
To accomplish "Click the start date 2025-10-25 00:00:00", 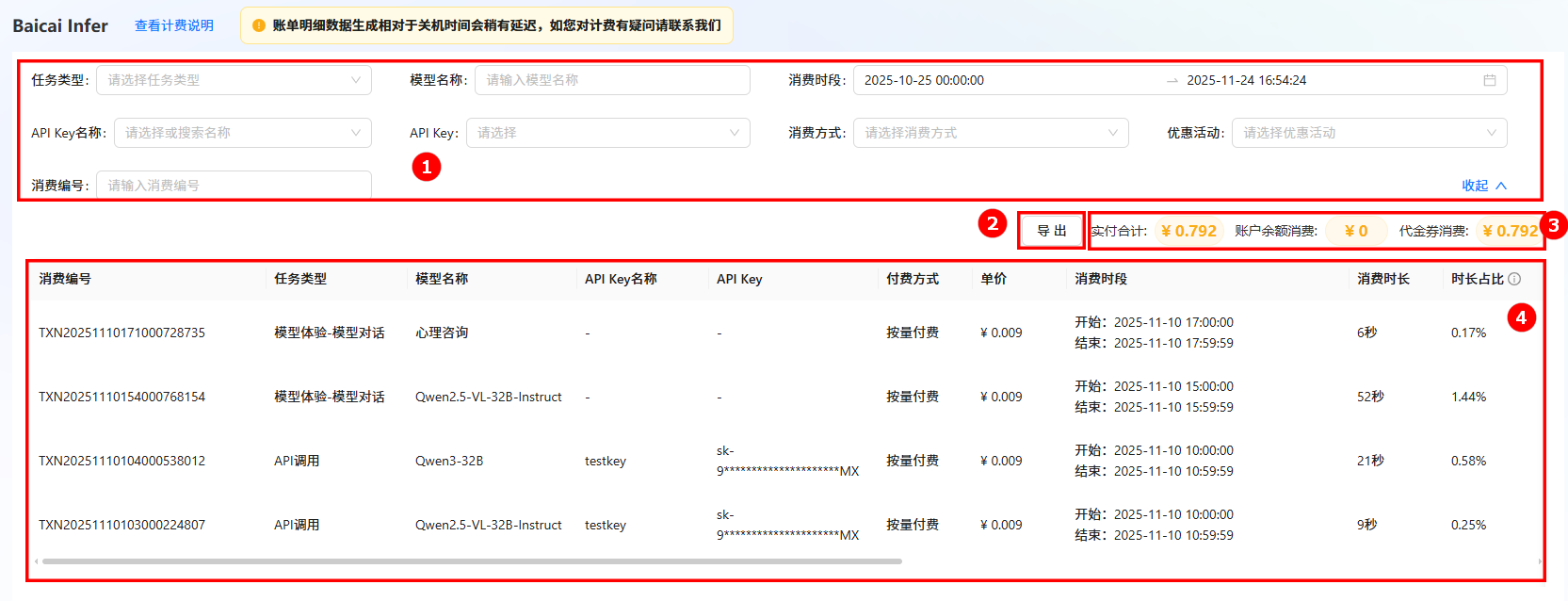I will pyautogui.click(x=924, y=80).
